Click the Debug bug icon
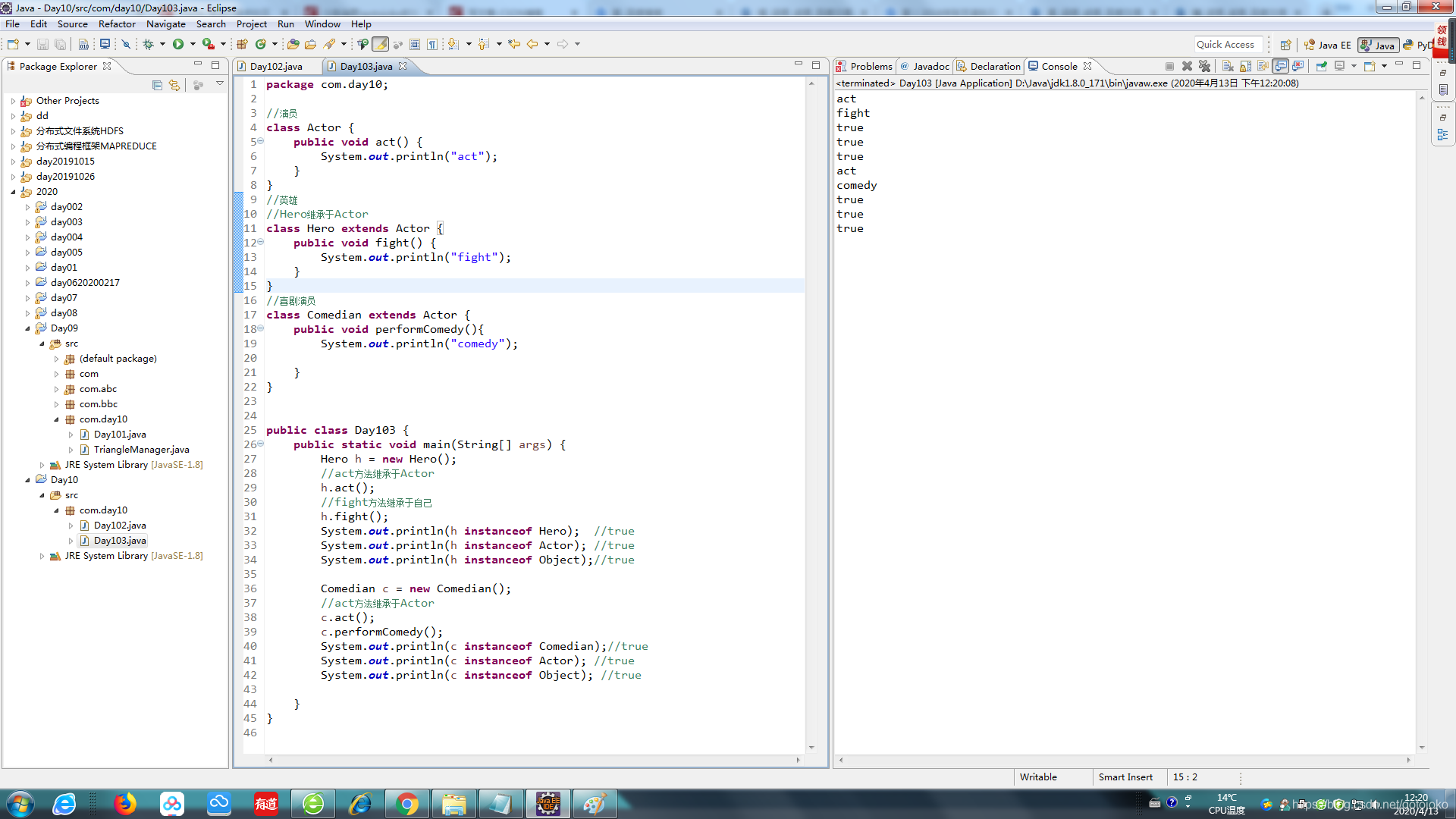The image size is (1456, 819). (149, 44)
